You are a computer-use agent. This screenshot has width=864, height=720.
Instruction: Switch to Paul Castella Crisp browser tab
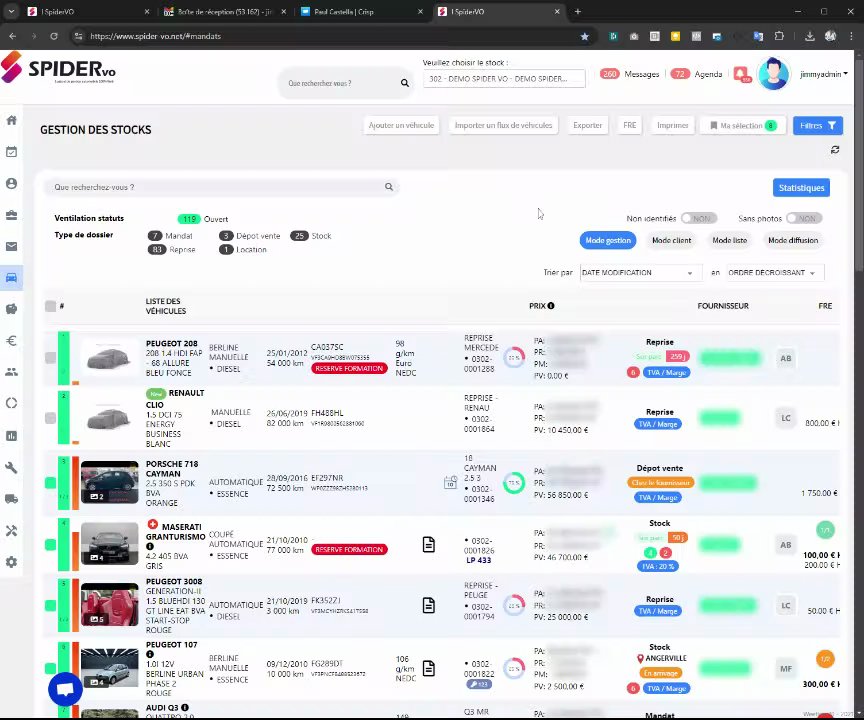pyautogui.click(x=361, y=12)
